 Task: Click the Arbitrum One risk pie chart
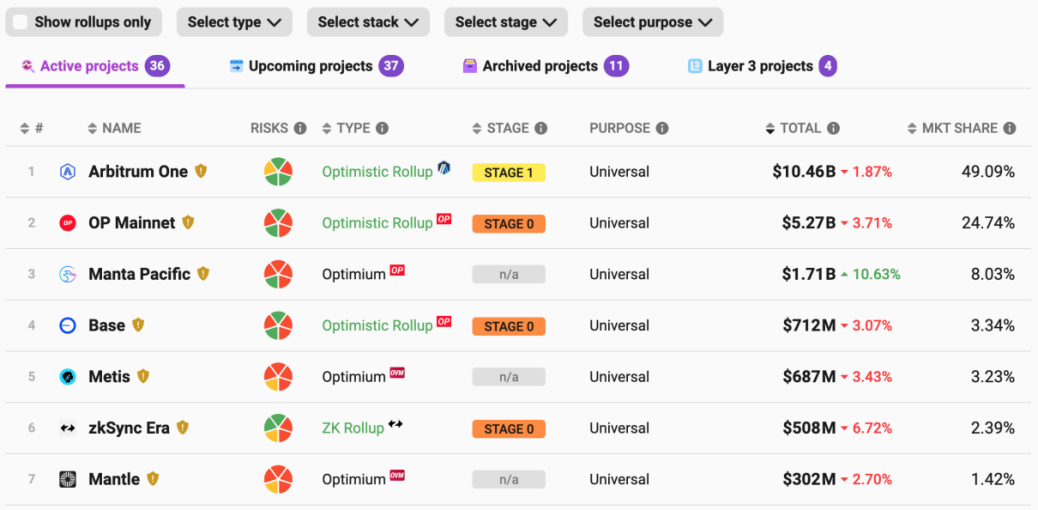[278, 172]
